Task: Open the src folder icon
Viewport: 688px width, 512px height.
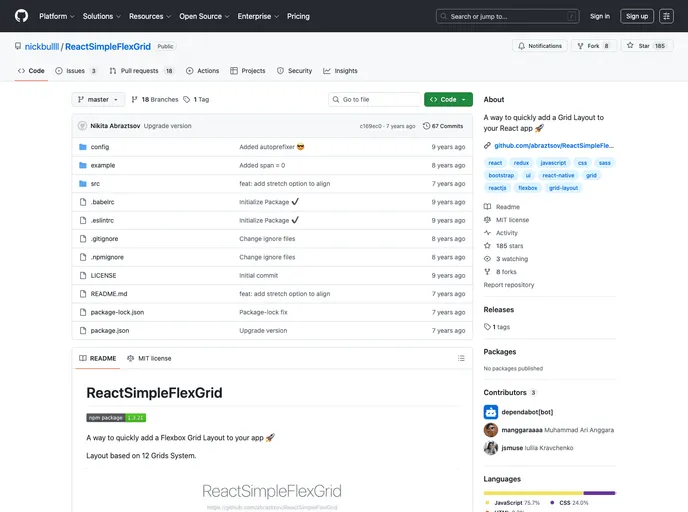Action: point(82,184)
